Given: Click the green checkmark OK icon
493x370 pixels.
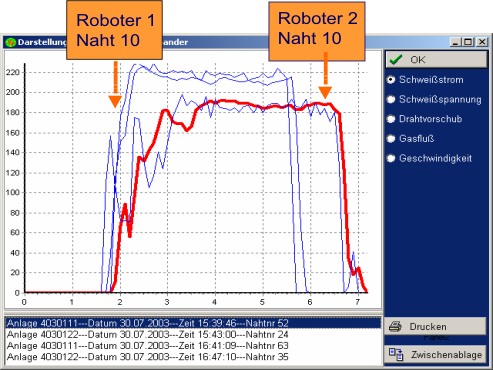Looking at the screenshot, I should point(396,60).
